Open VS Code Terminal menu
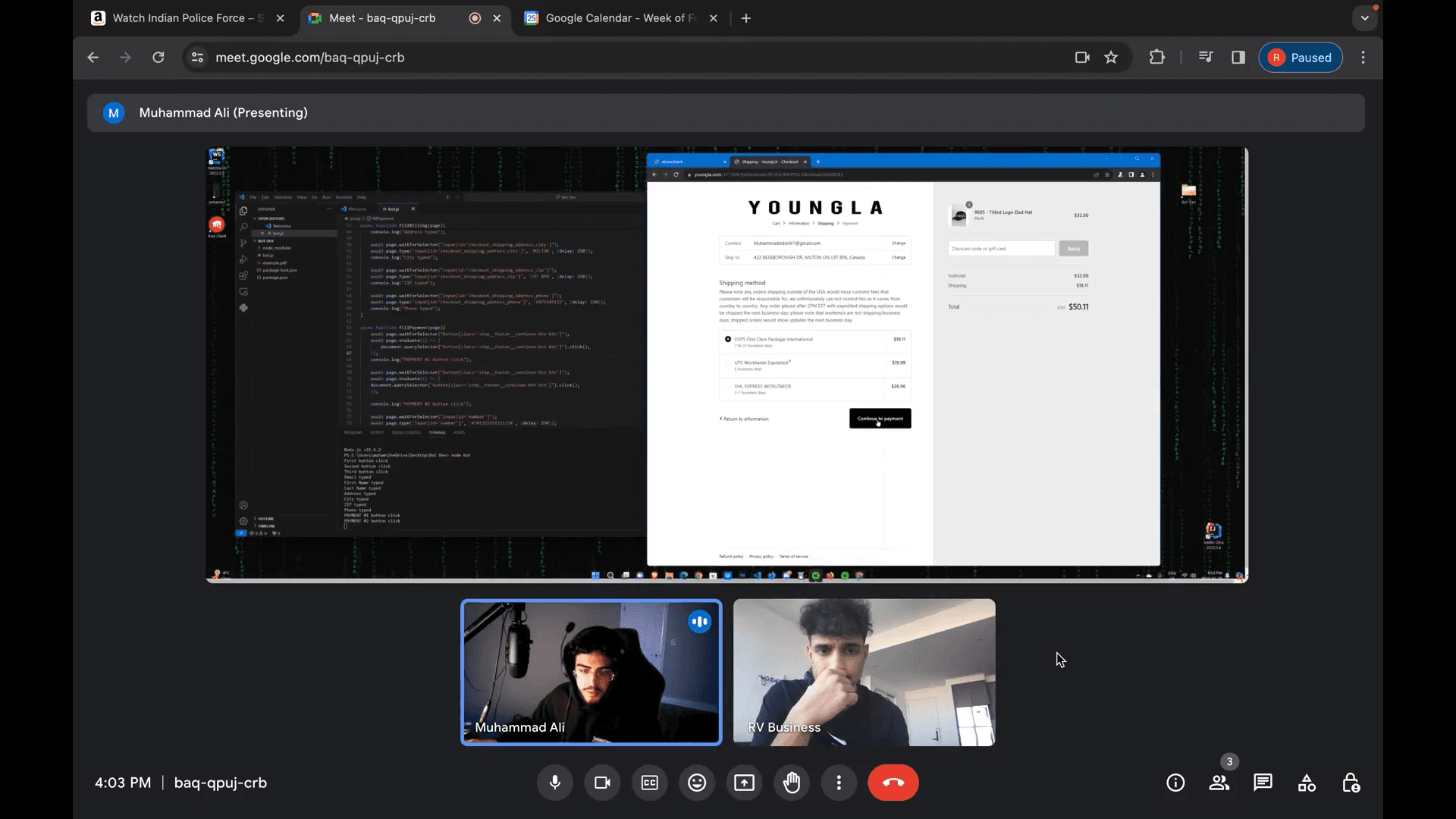1456x819 pixels. pyautogui.click(x=344, y=197)
